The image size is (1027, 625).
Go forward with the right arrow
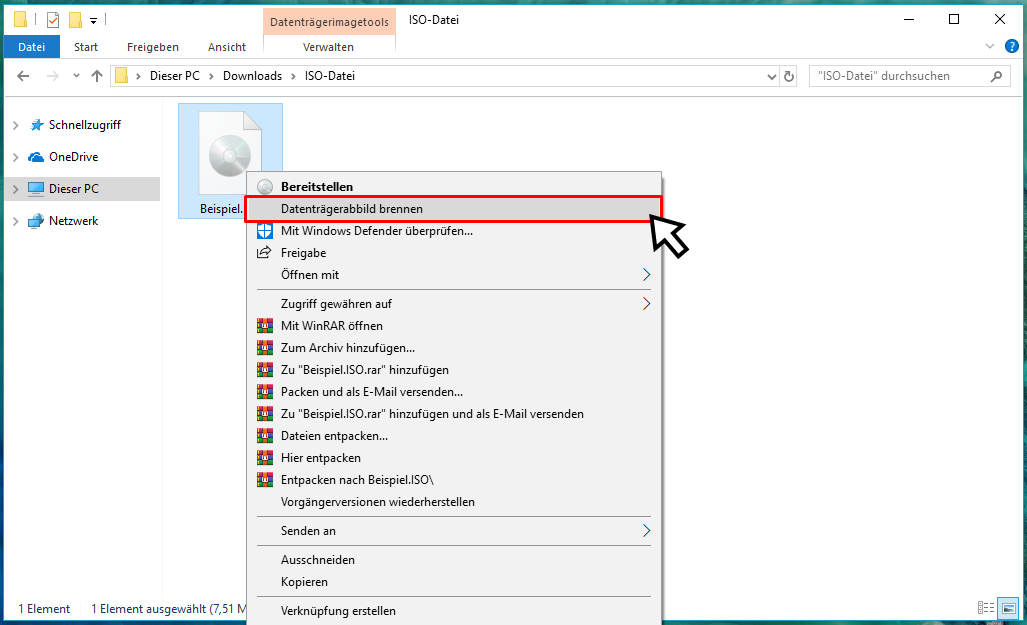click(52, 76)
